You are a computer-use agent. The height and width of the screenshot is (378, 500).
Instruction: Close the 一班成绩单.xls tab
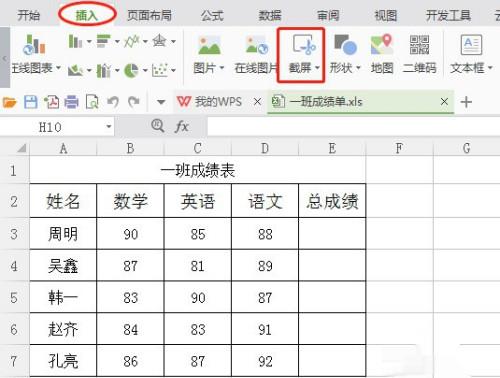[x=444, y=101]
